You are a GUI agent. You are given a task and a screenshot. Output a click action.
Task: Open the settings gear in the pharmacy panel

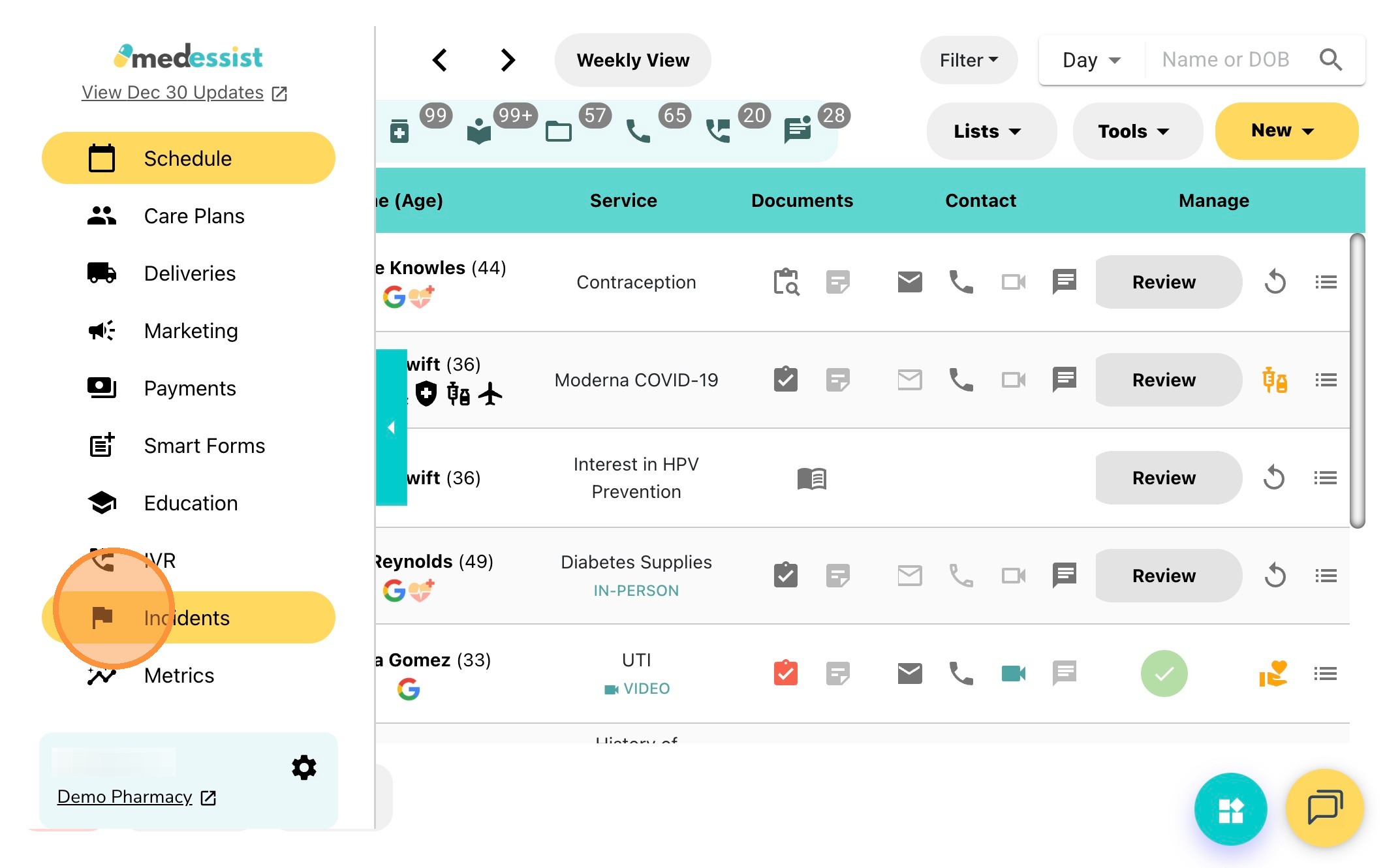pyautogui.click(x=303, y=767)
